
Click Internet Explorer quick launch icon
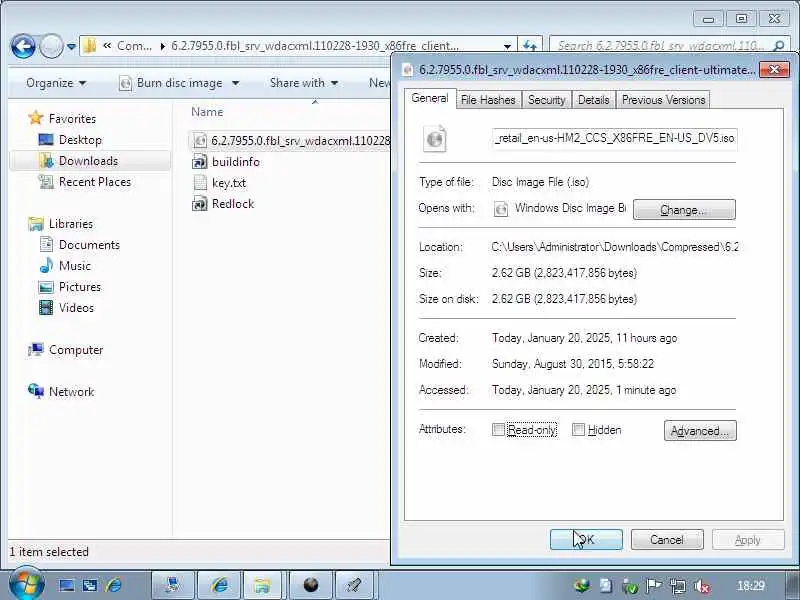tap(114, 585)
